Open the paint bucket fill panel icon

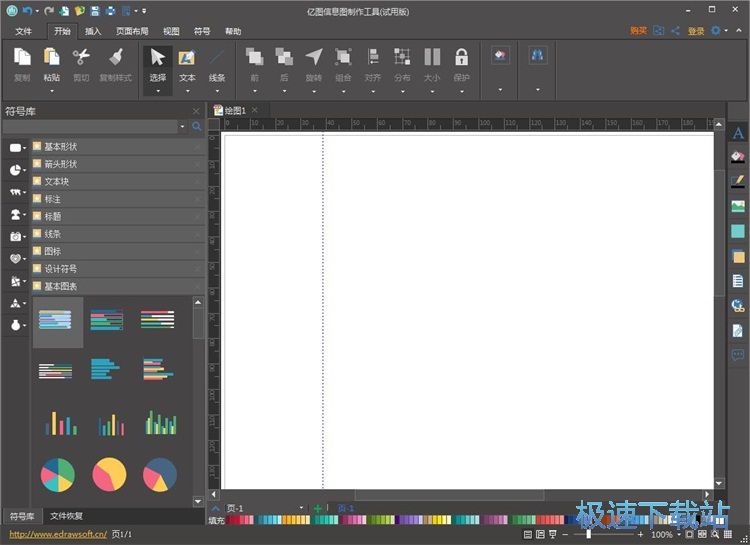click(738, 157)
